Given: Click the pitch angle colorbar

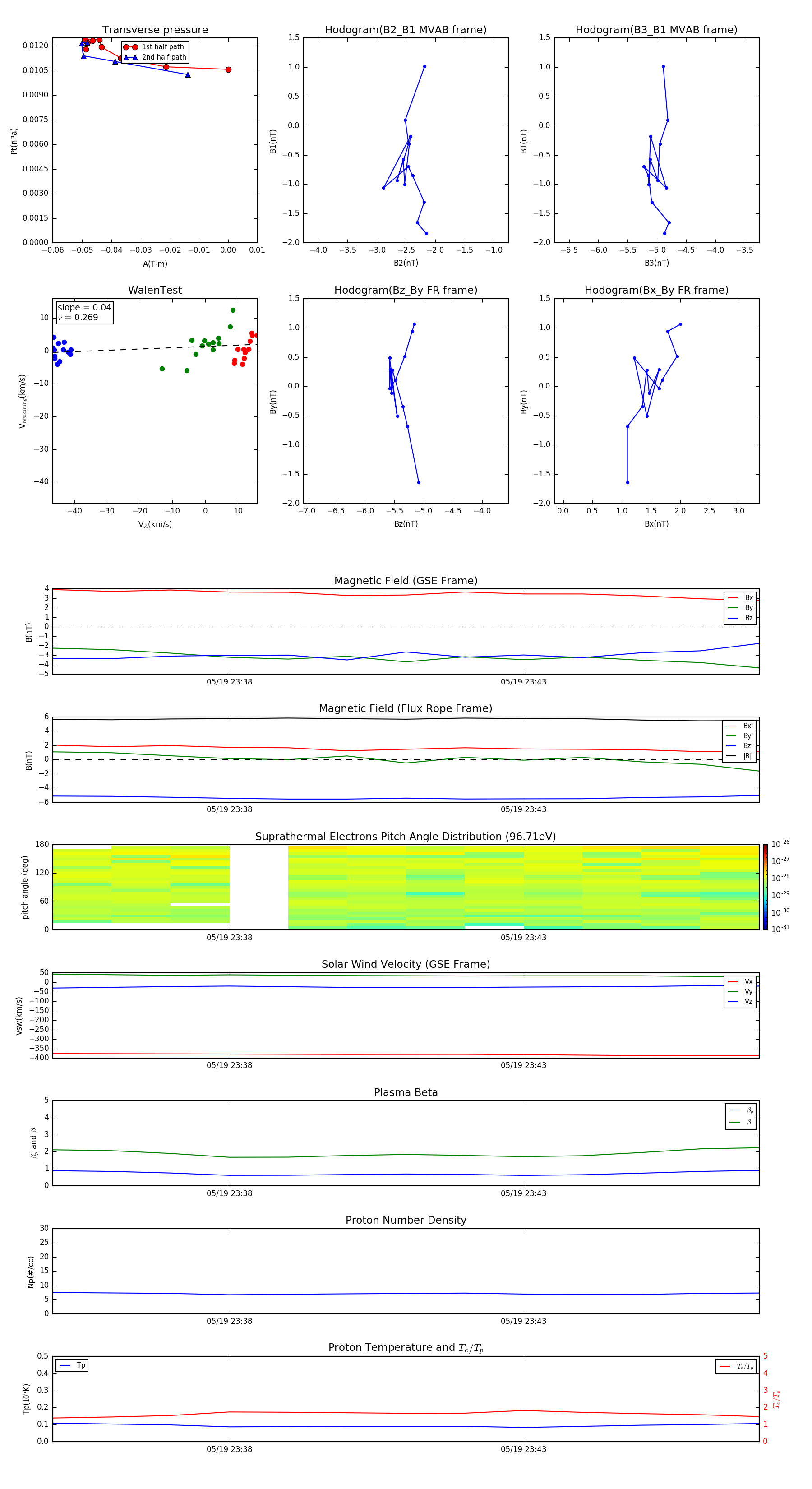Looking at the screenshot, I should click(765, 887).
